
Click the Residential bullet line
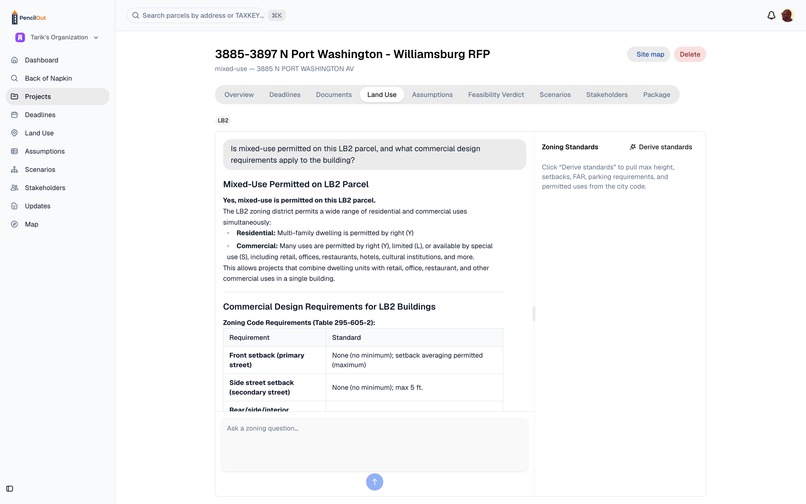[325, 233]
